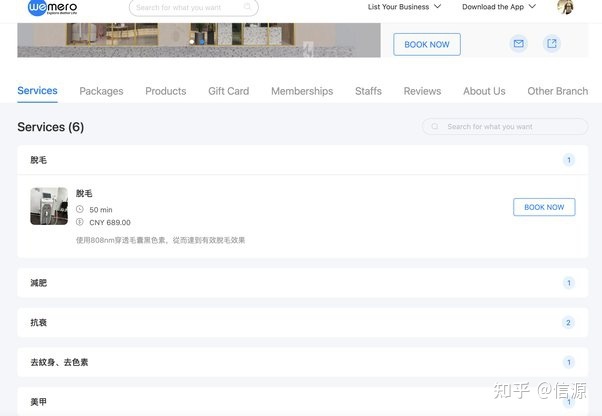Collapse the 脫毛 service category

click(x=302, y=160)
